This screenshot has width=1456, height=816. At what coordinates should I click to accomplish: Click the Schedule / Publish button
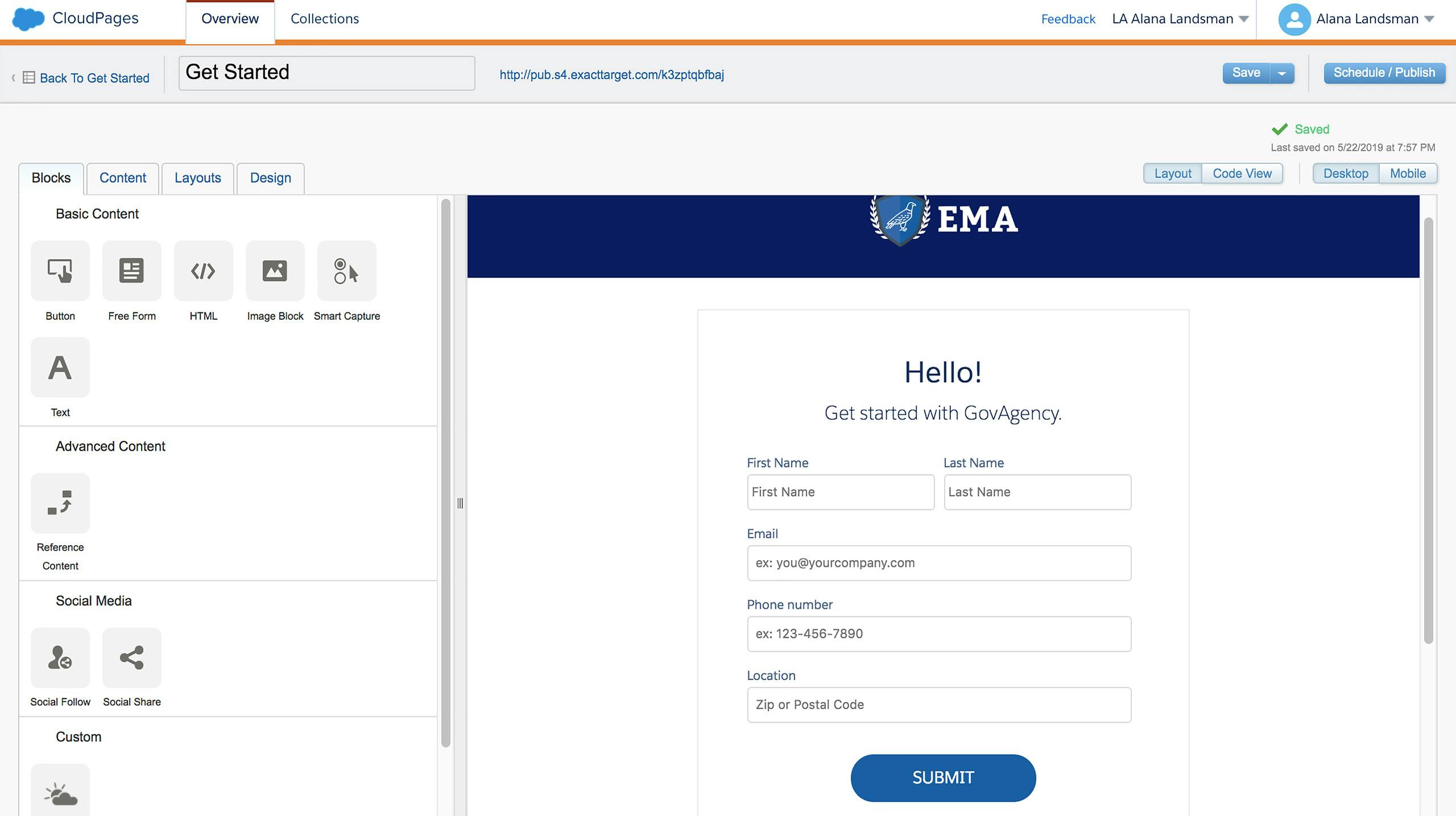tap(1382, 71)
